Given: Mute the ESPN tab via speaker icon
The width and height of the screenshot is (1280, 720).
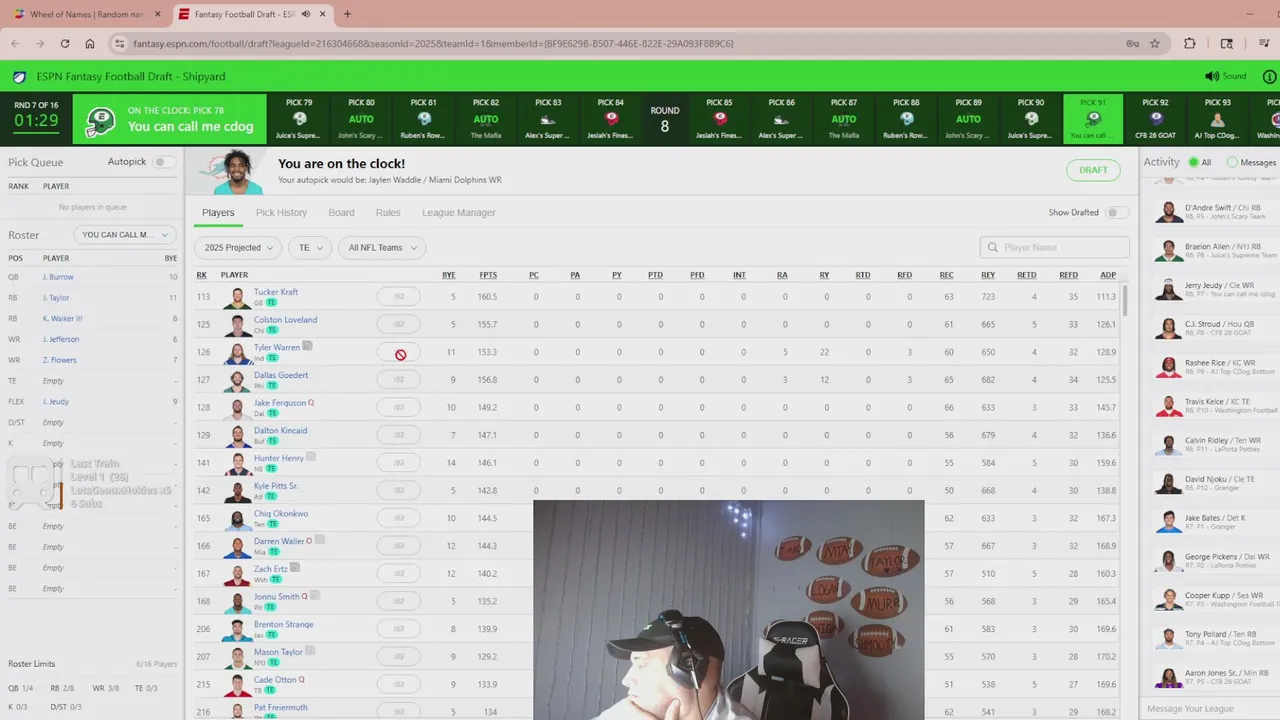Looking at the screenshot, I should (x=306, y=14).
